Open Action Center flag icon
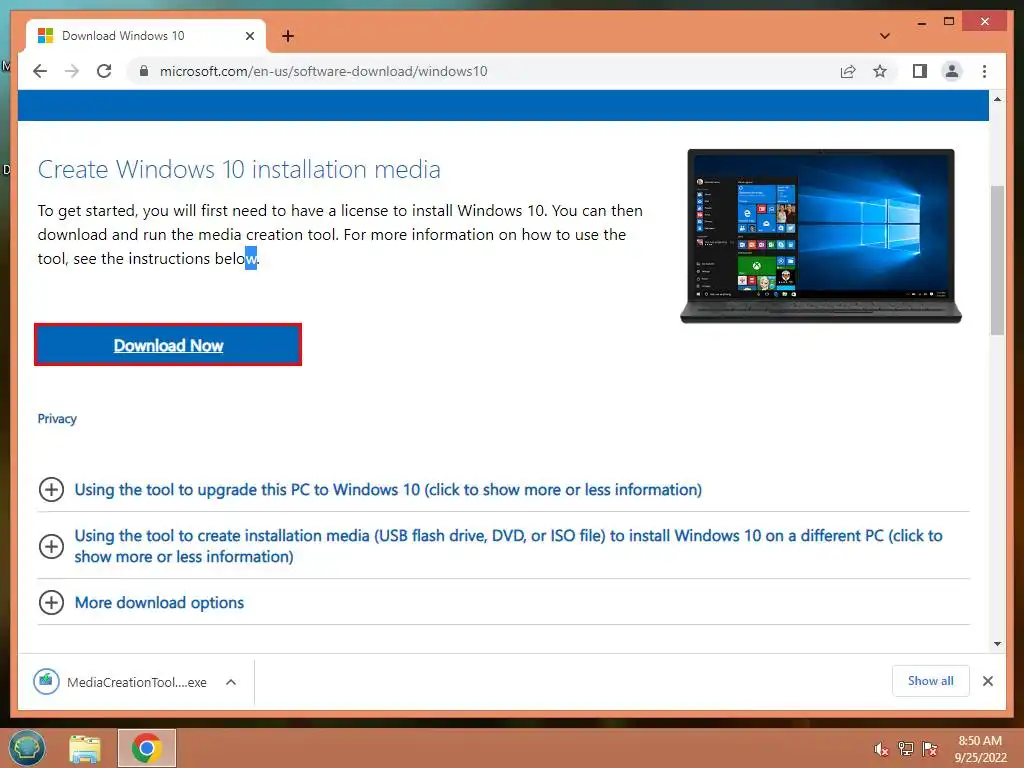 tap(930, 749)
